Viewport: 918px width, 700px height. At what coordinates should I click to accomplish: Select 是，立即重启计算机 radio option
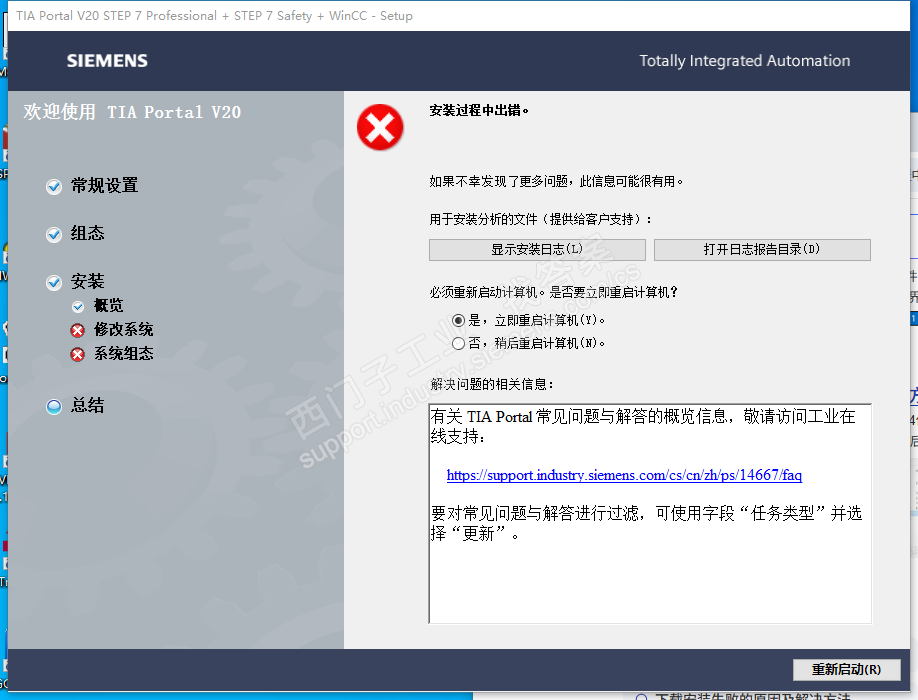(x=458, y=321)
